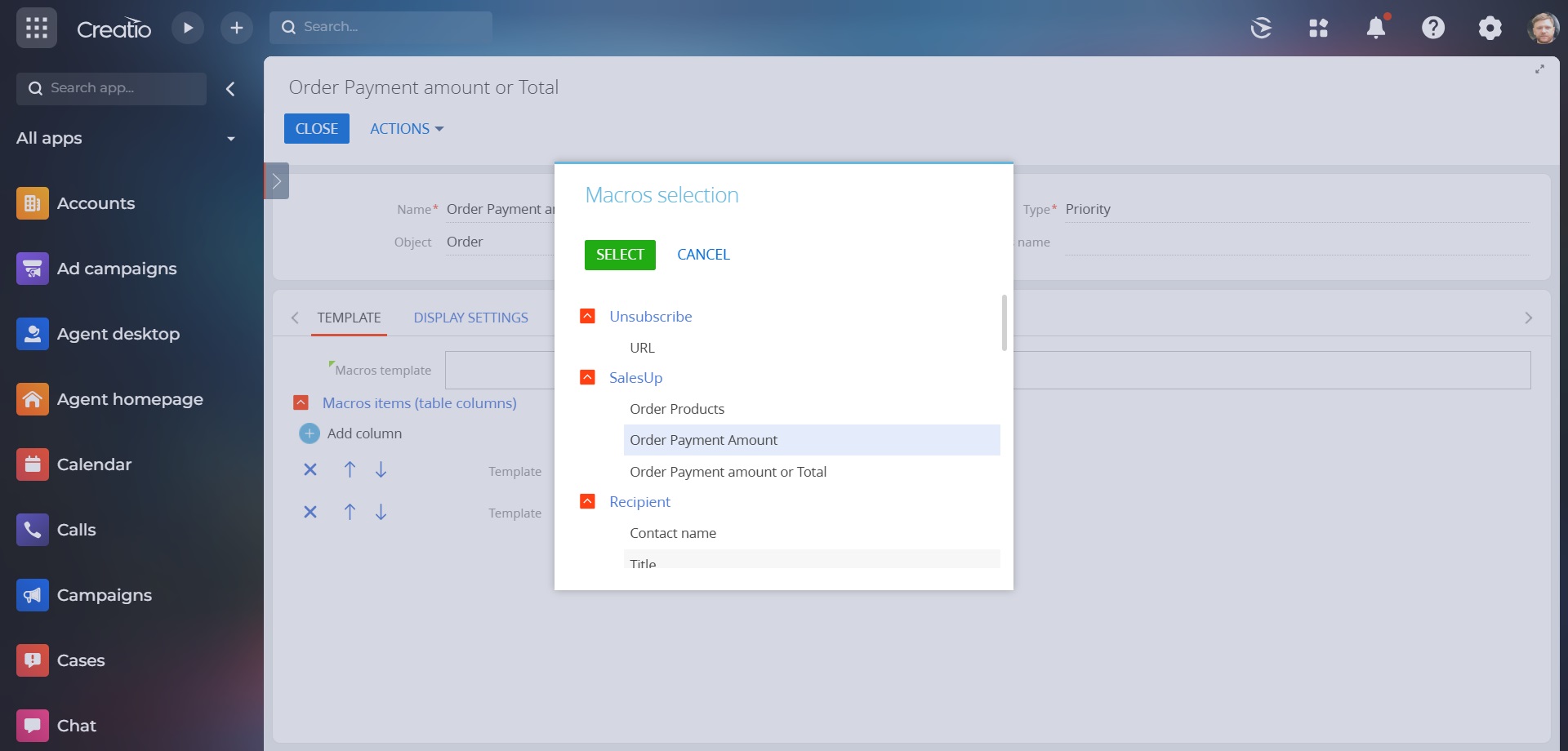The width and height of the screenshot is (1568, 751).
Task: Open Chat section icon
Action: pos(33,726)
